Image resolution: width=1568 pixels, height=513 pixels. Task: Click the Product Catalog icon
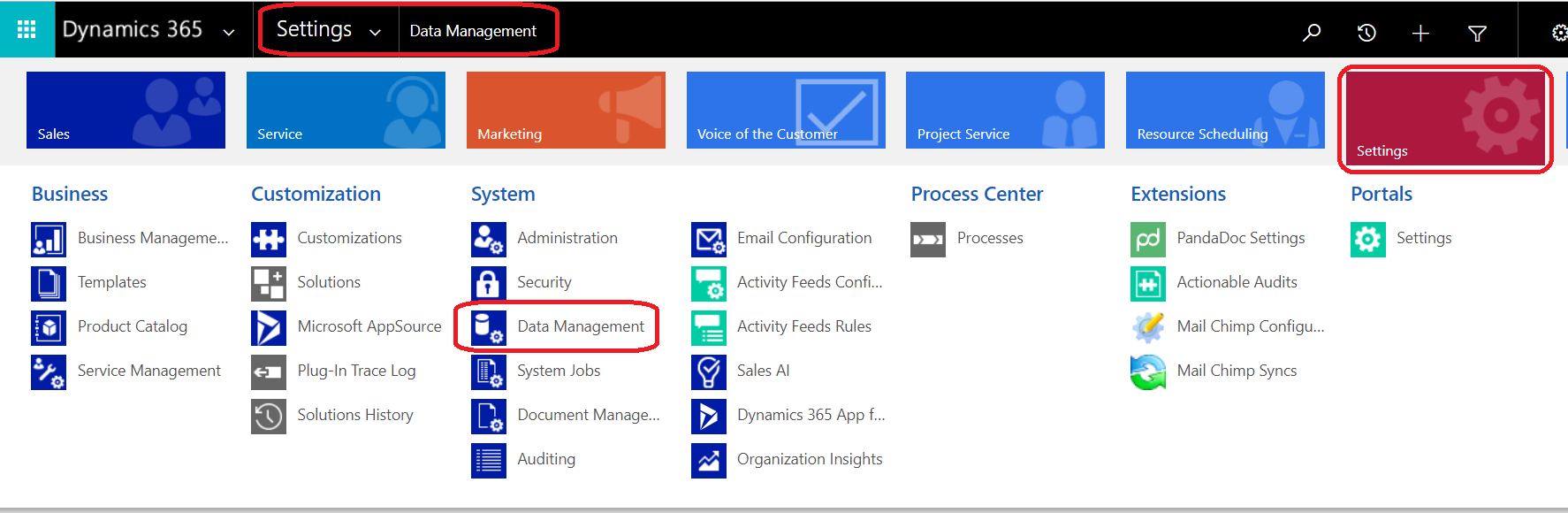[x=49, y=328]
